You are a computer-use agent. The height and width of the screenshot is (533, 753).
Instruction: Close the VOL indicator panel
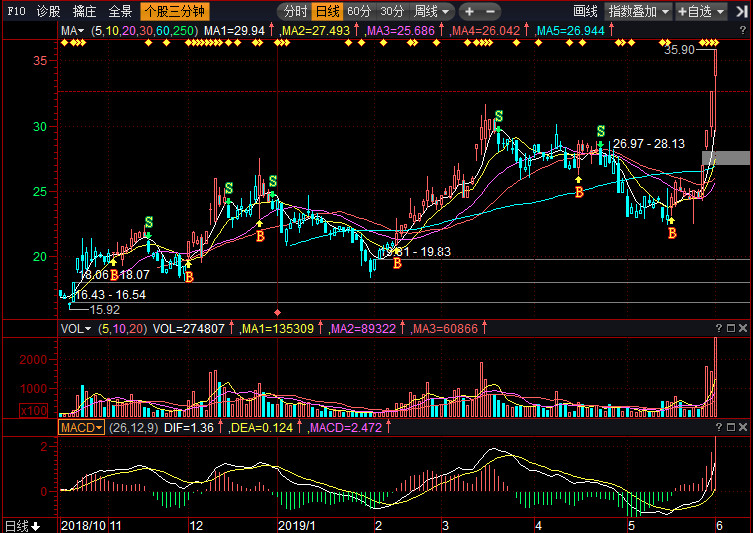pyautogui.click(x=743, y=328)
